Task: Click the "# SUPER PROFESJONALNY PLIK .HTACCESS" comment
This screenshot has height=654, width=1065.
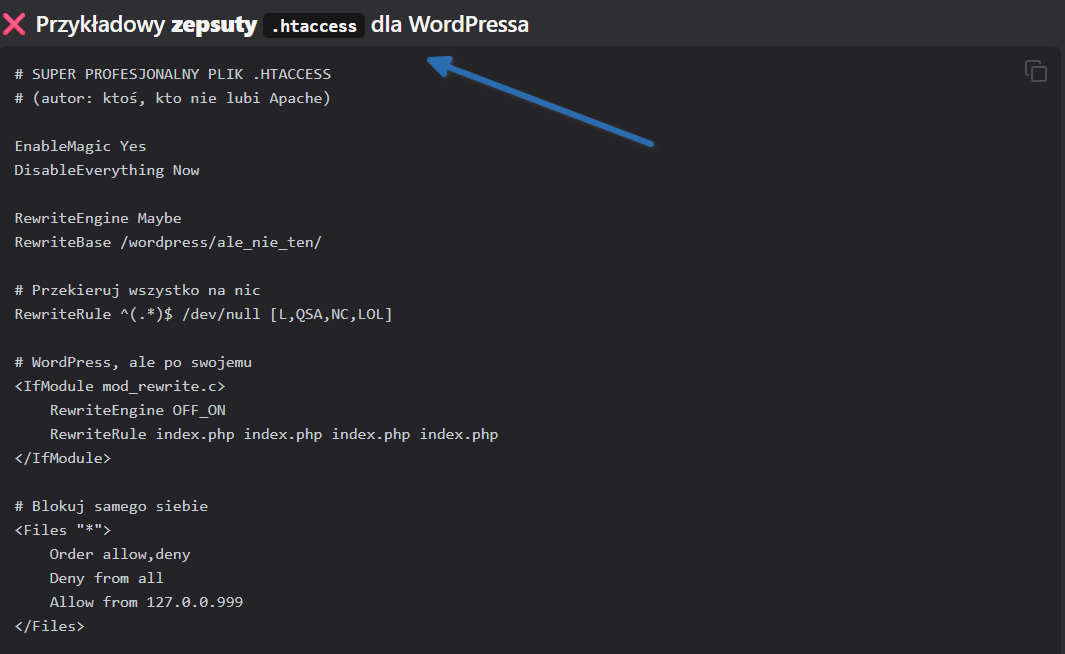Action: click(172, 74)
